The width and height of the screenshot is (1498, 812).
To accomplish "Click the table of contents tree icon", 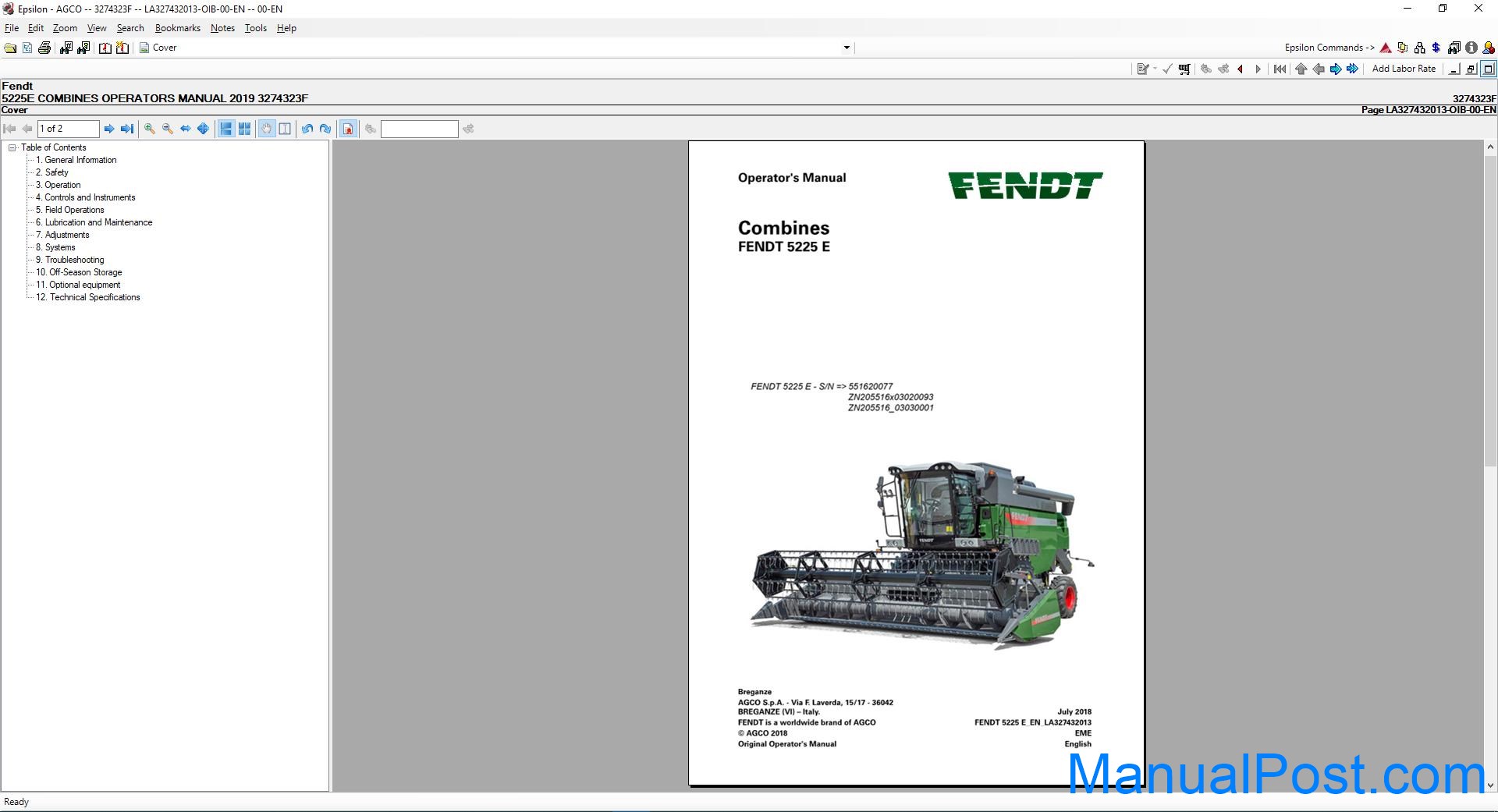I will (x=27, y=48).
